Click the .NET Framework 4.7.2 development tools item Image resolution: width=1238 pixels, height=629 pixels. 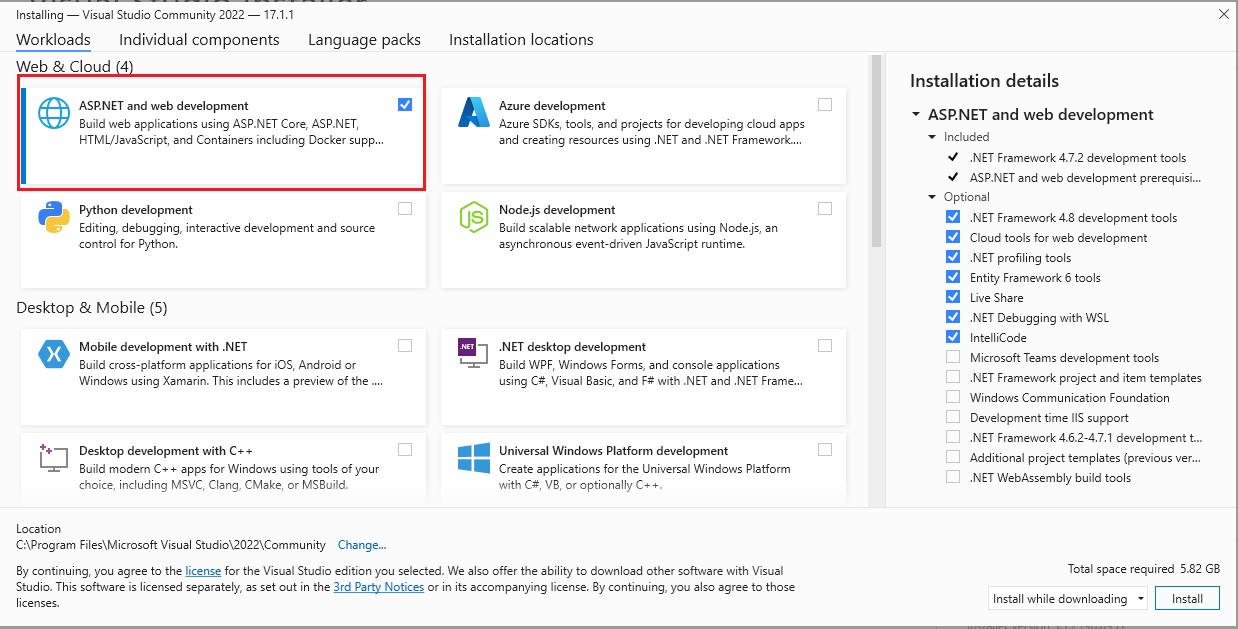click(x=1078, y=157)
